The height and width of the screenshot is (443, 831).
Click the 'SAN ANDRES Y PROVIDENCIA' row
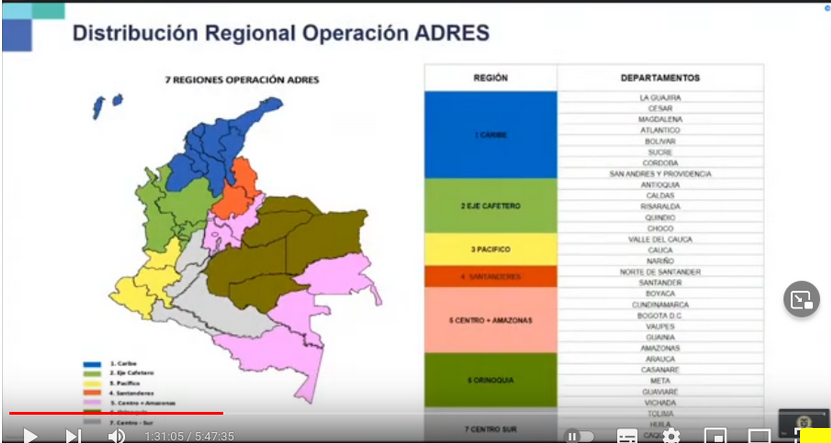tap(660, 174)
